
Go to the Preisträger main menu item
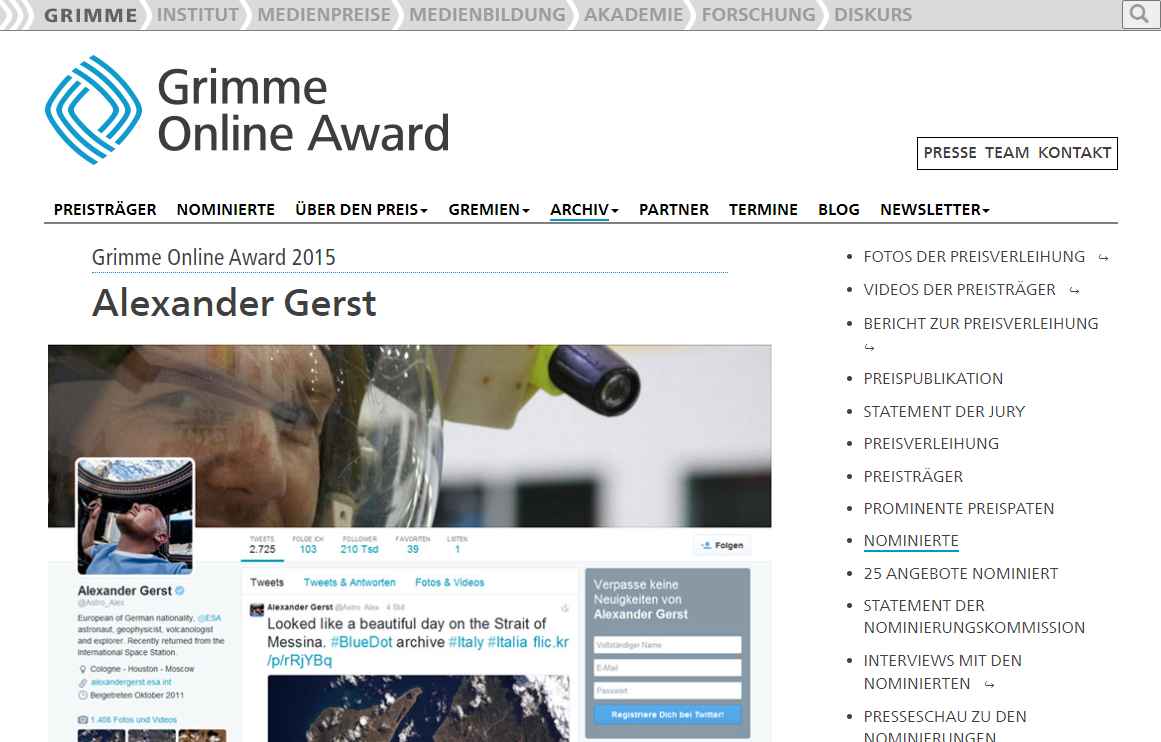click(x=105, y=210)
